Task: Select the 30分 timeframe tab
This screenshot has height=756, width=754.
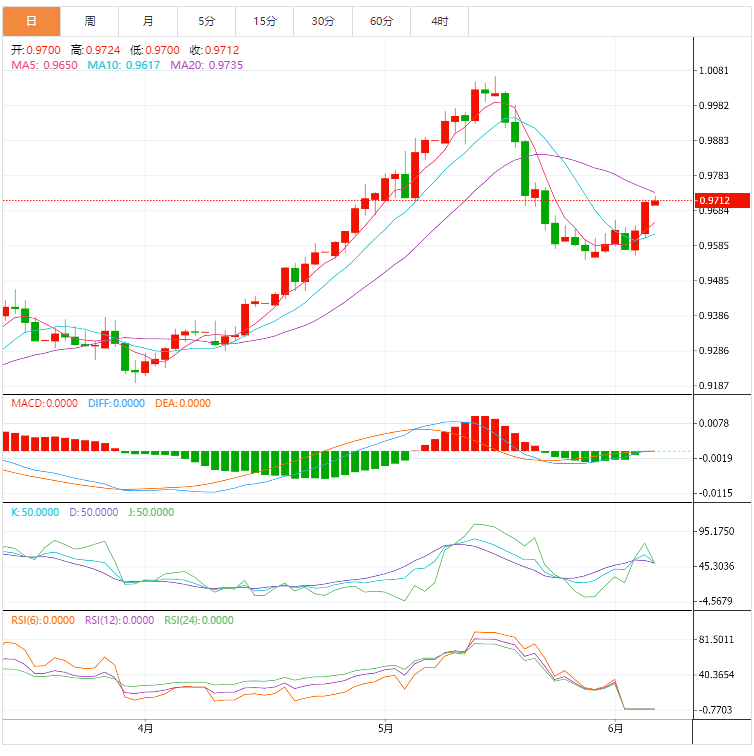Action: [x=323, y=21]
